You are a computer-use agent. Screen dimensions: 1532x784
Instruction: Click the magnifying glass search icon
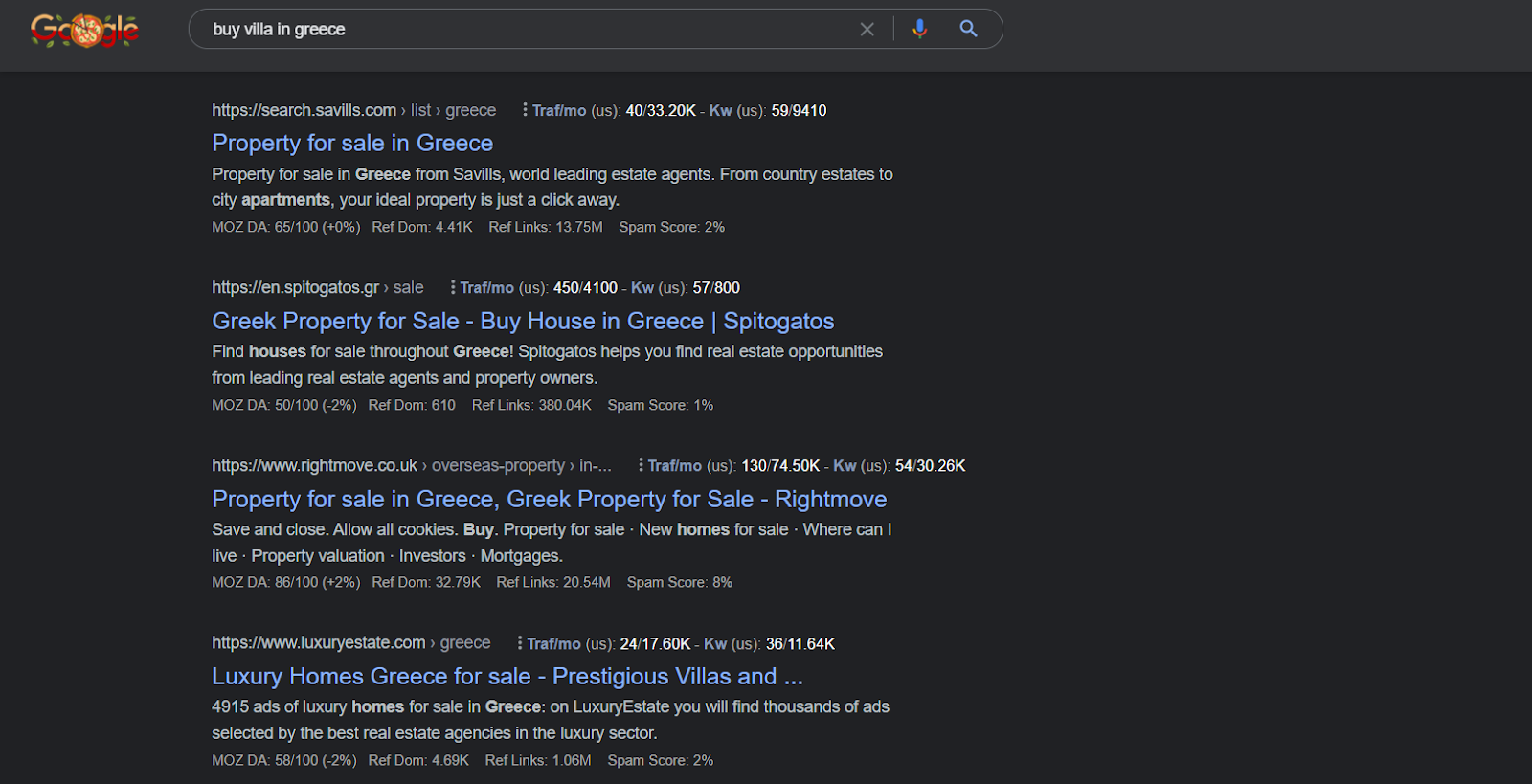click(969, 29)
